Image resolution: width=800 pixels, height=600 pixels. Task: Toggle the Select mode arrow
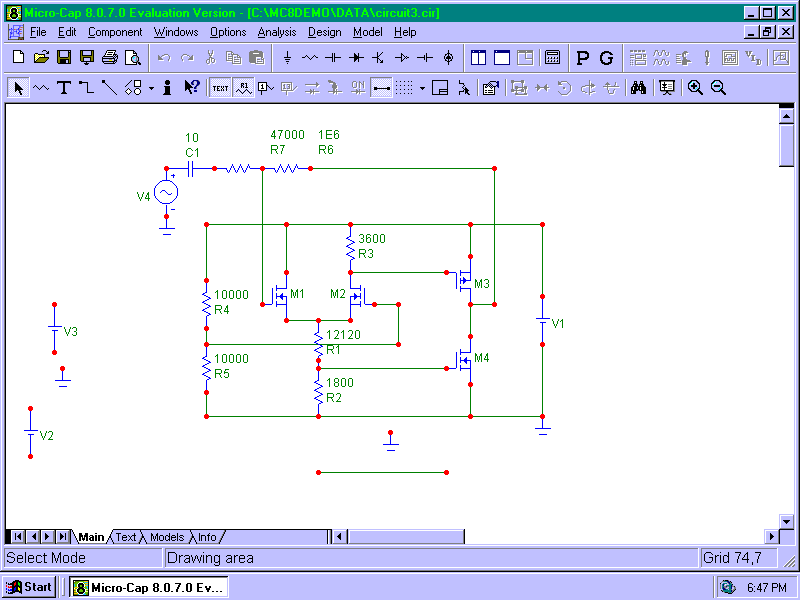click(18, 88)
